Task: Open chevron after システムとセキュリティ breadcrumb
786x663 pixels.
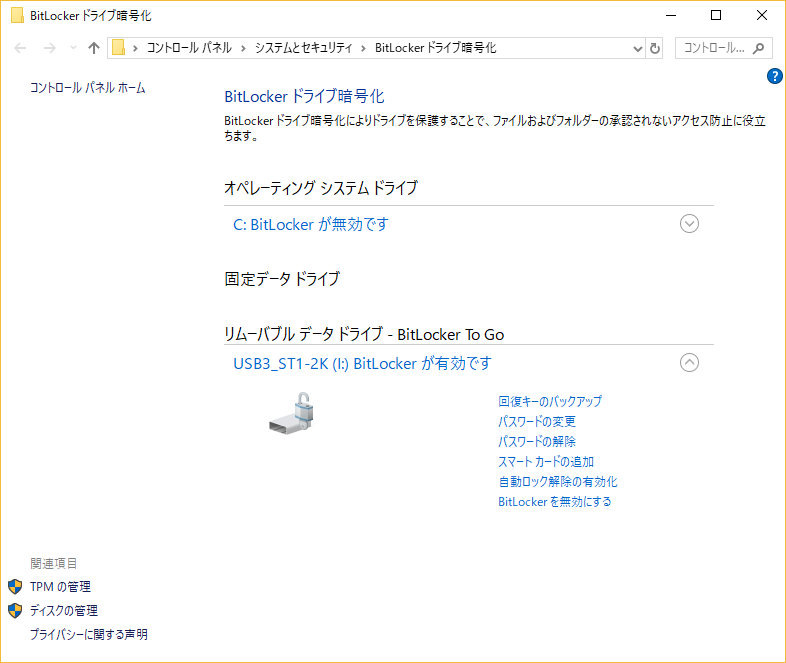Action: [x=363, y=48]
